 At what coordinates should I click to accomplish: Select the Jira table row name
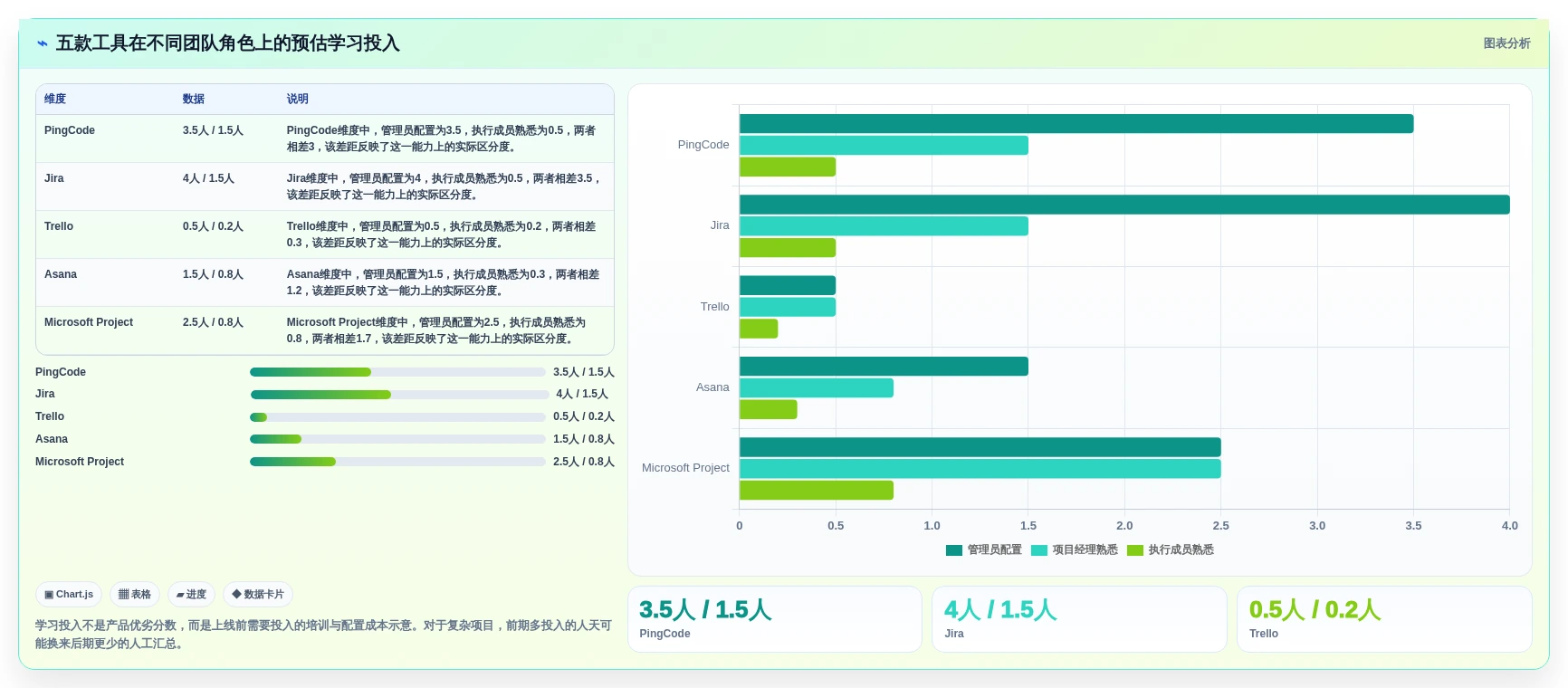[x=54, y=178]
